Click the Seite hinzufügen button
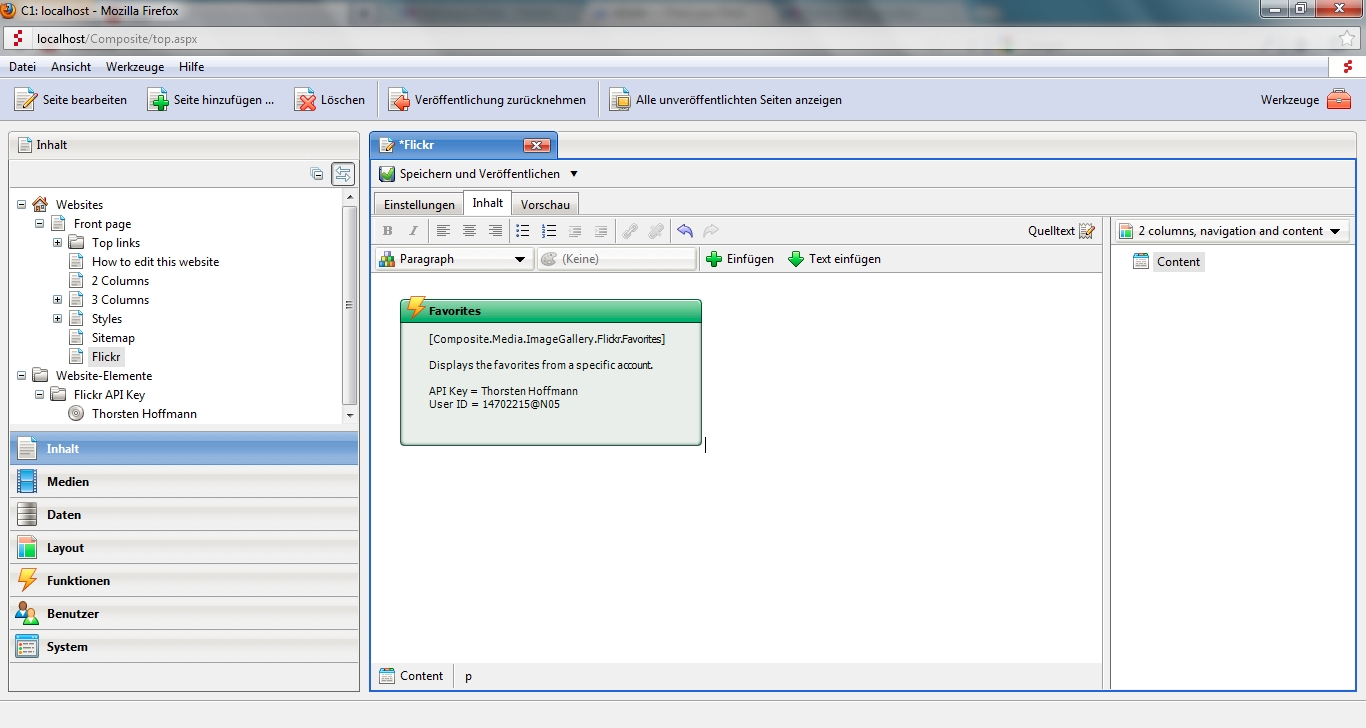 click(211, 100)
